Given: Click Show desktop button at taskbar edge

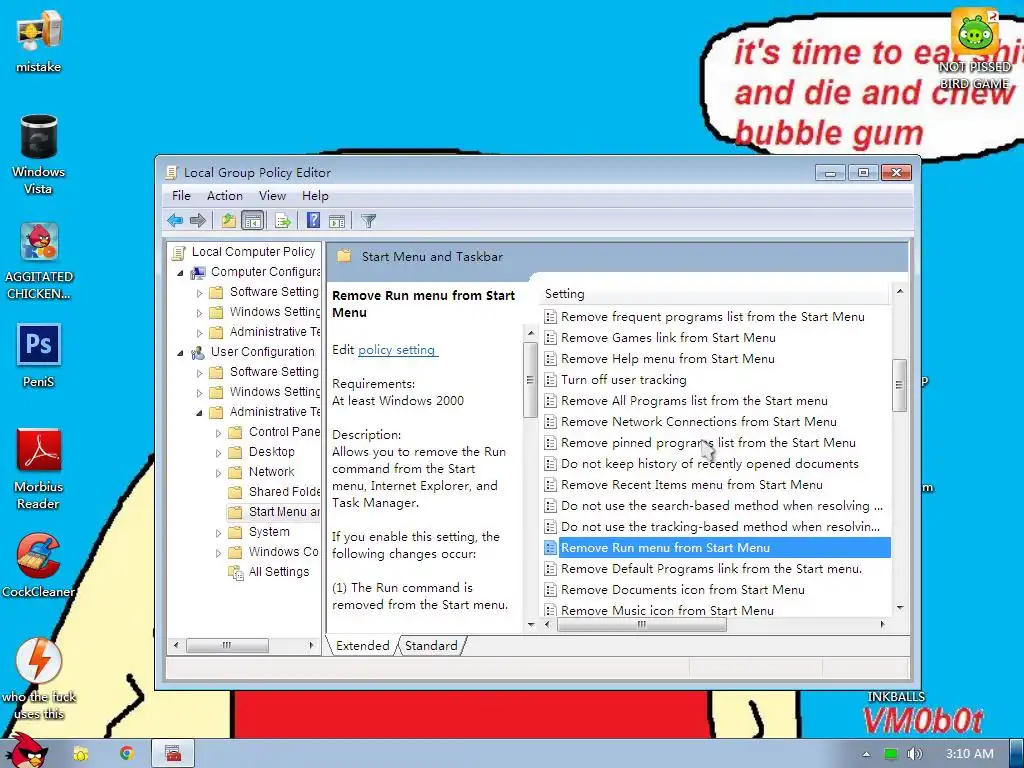Looking at the screenshot, I should pos(1017,753).
